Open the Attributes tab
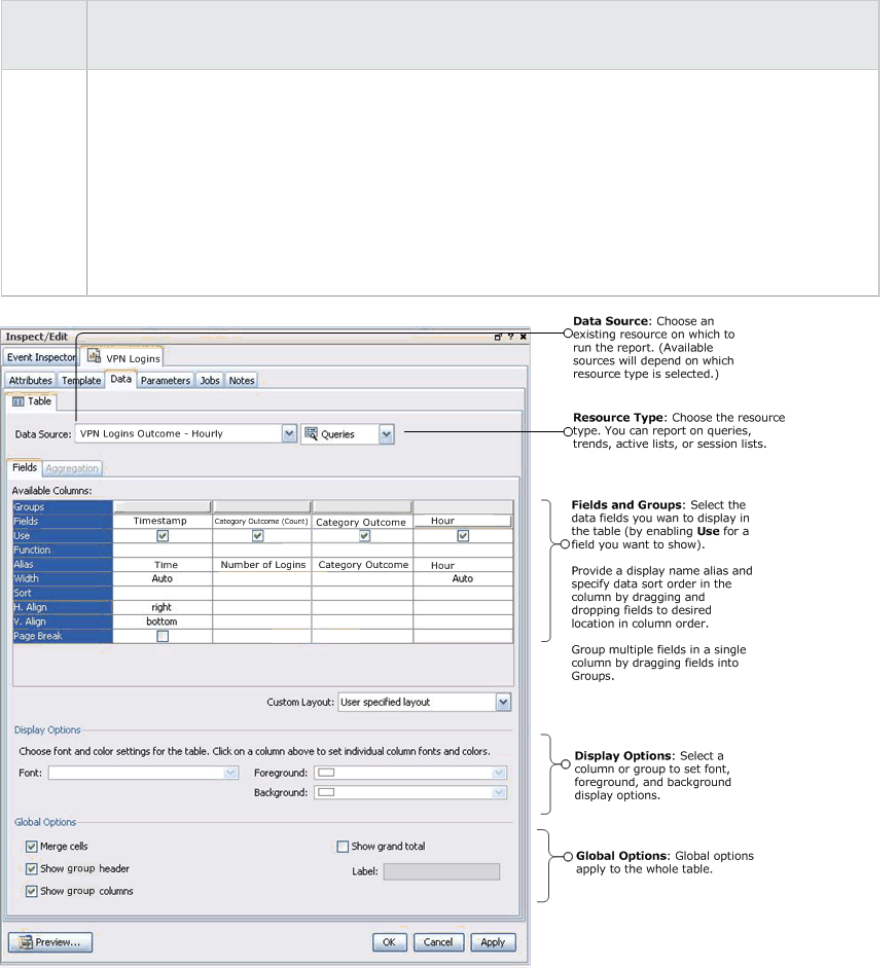Viewport: 880px width, 968px height. click(x=30, y=380)
